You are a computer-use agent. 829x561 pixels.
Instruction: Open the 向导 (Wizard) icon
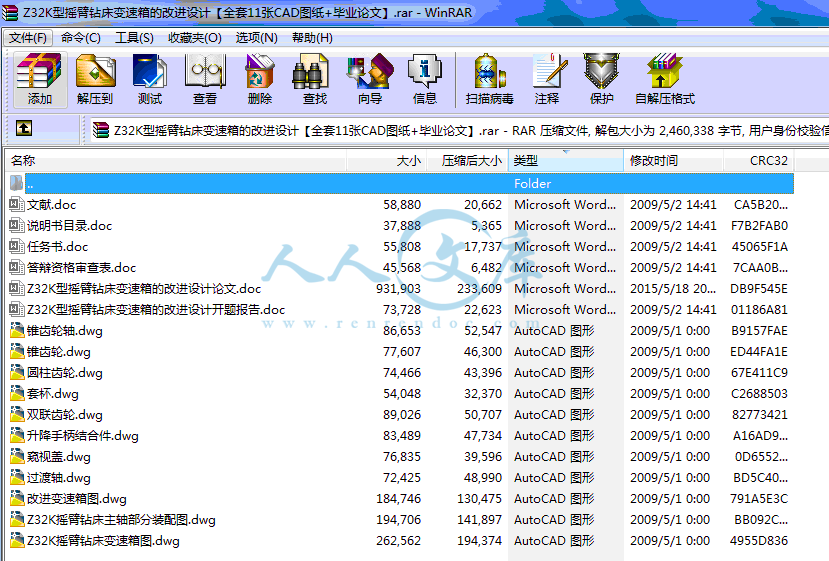pyautogui.click(x=370, y=79)
